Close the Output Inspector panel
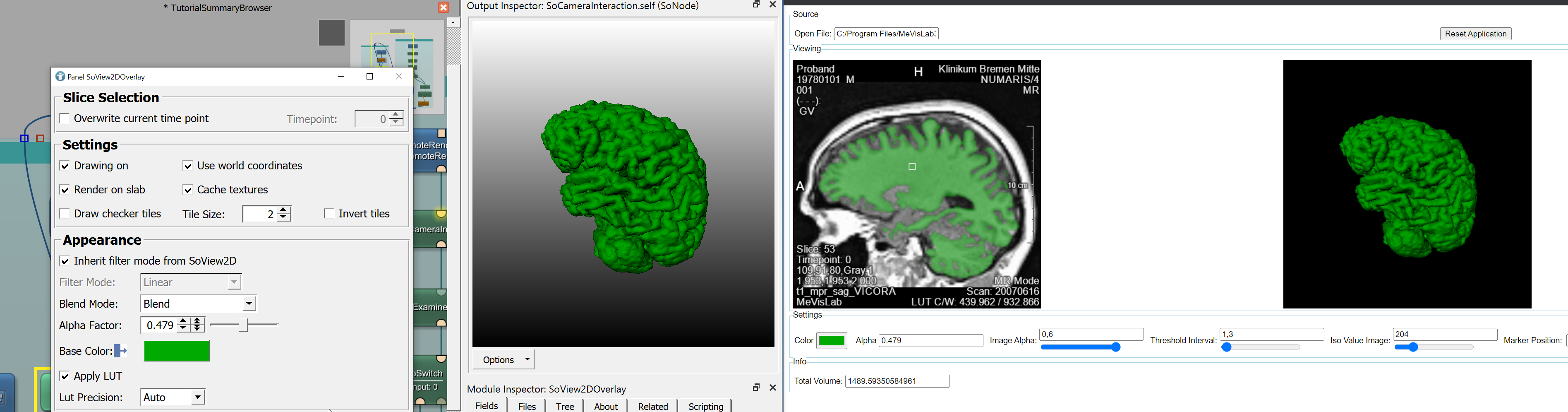This screenshot has width=1568, height=412. pos(773,5)
